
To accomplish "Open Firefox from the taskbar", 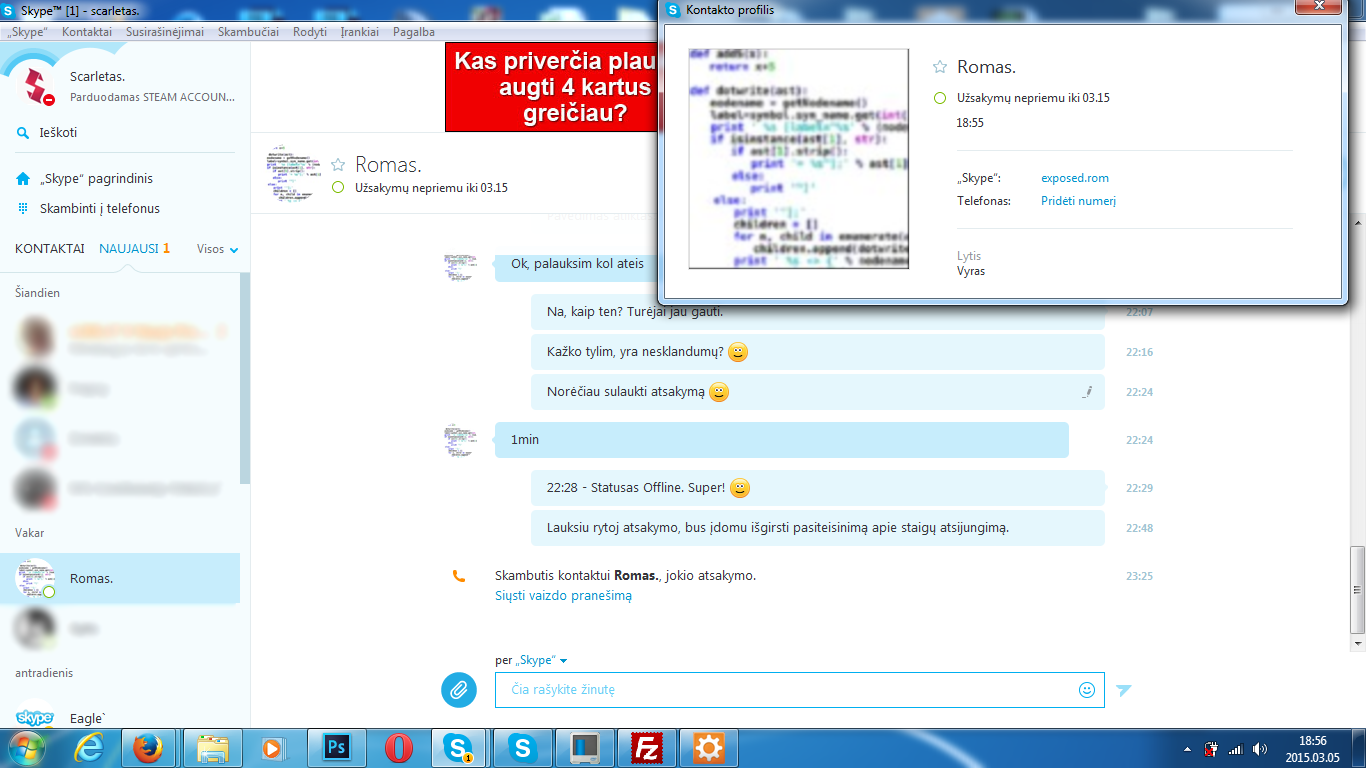I will pos(148,748).
